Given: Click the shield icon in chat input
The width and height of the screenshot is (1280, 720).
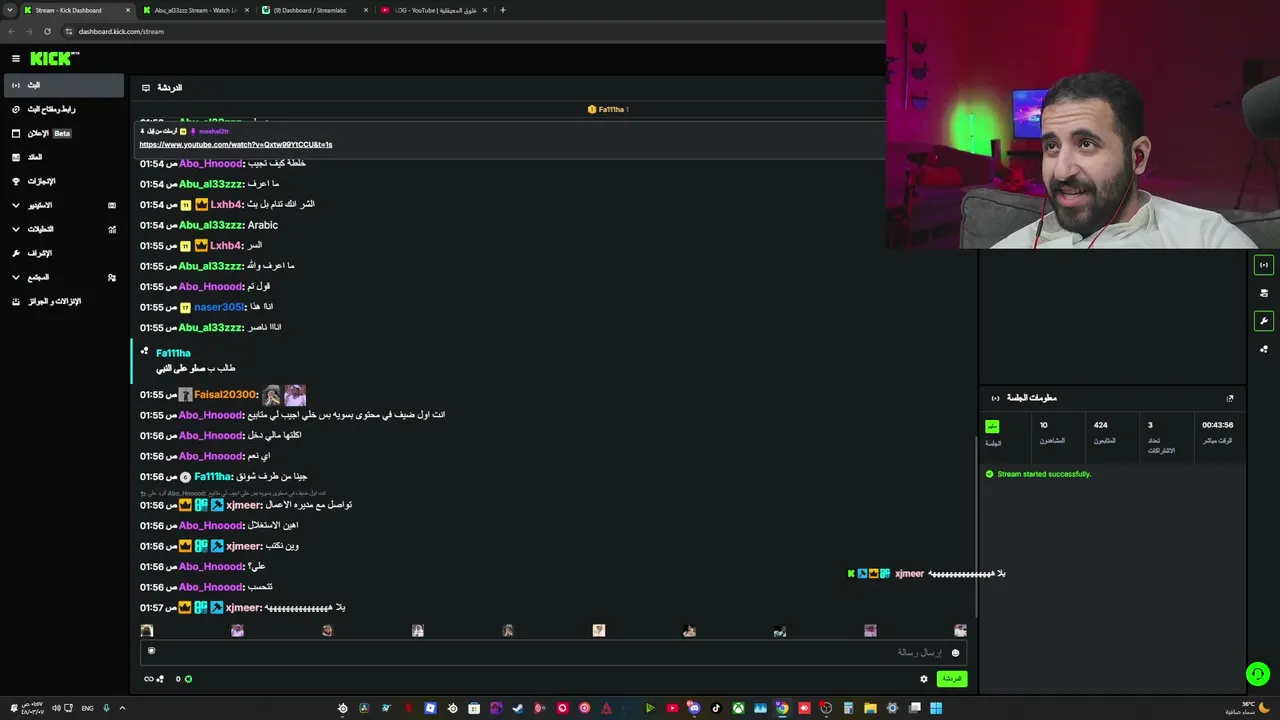Looking at the screenshot, I should pos(151,651).
